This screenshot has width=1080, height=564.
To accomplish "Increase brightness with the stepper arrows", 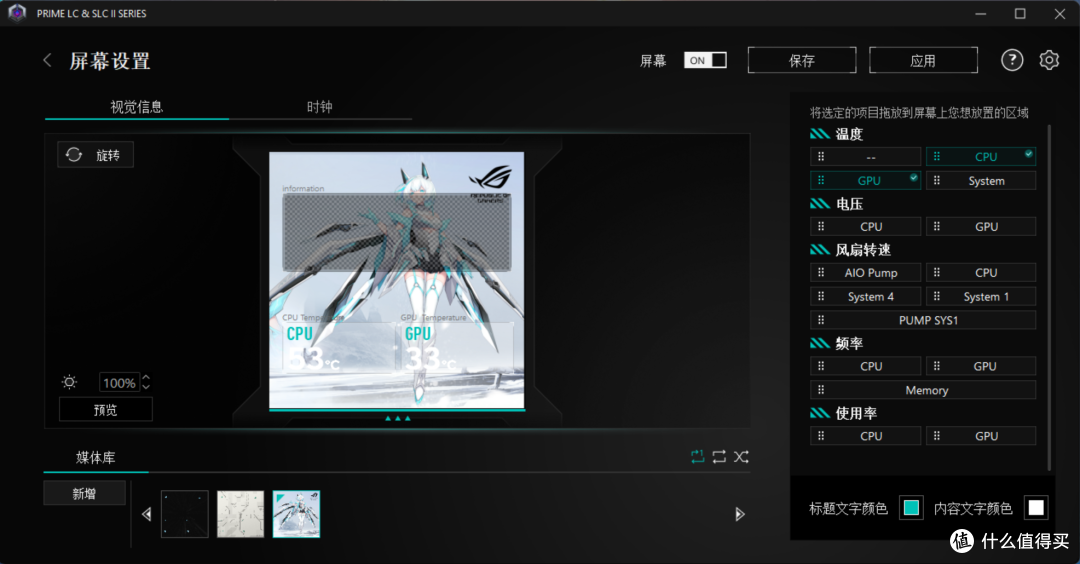I will point(146,378).
